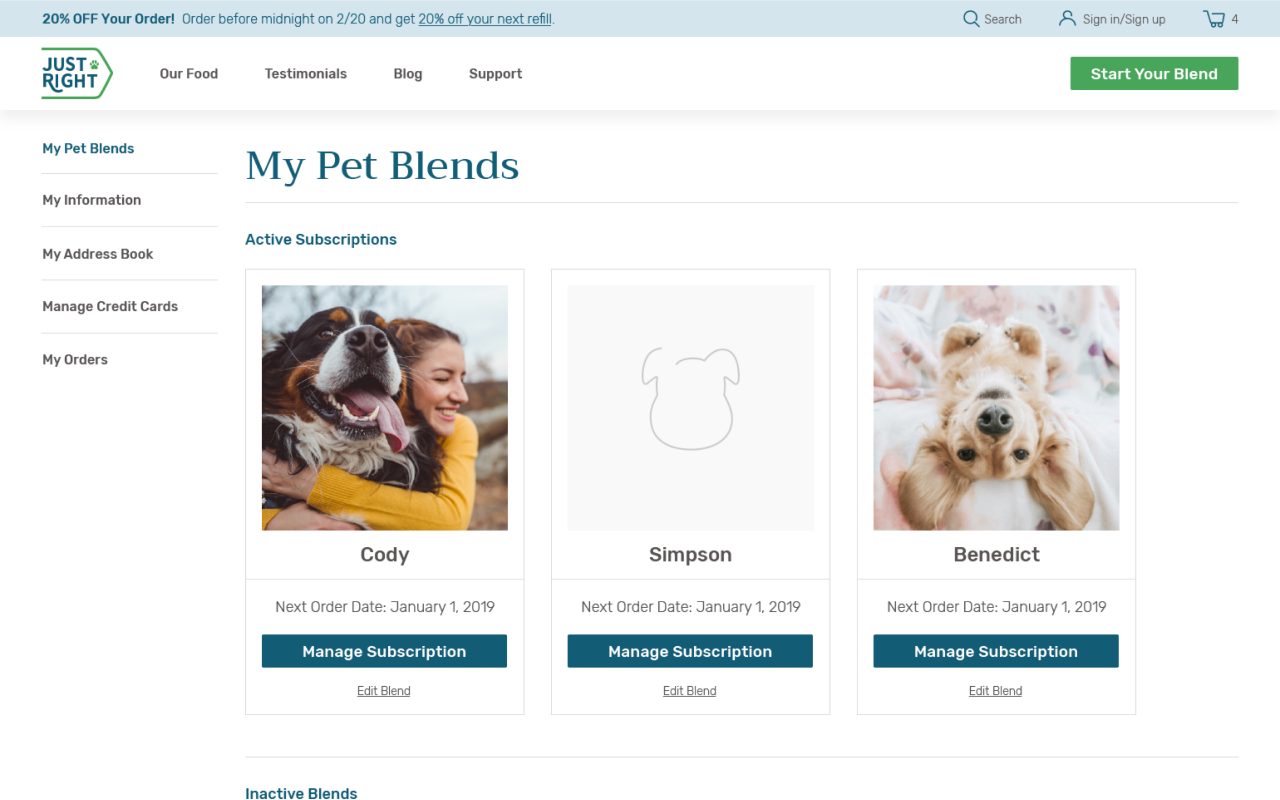This screenshot has width=1280, height=800.
Task: Open Support in navigation
Action: click(x=496, y=74)
